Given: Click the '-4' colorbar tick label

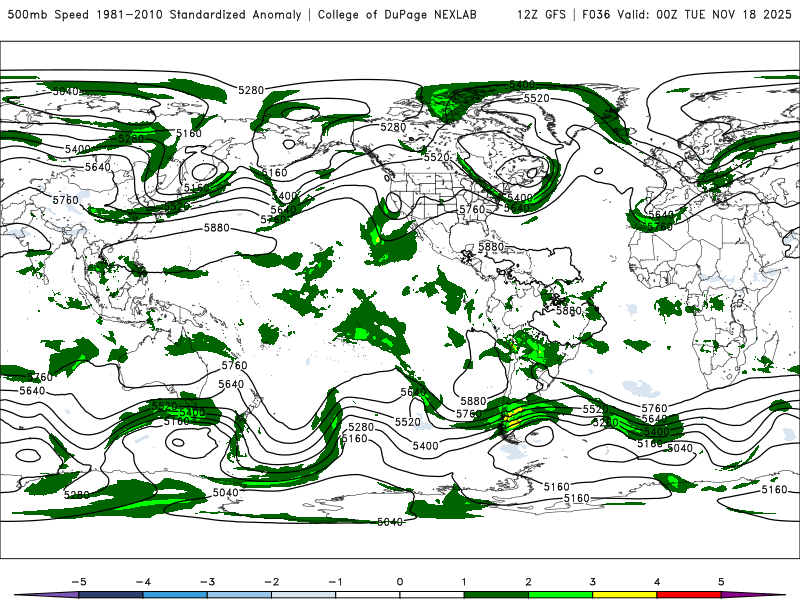Looking at the screenshot, I should 143,582.
